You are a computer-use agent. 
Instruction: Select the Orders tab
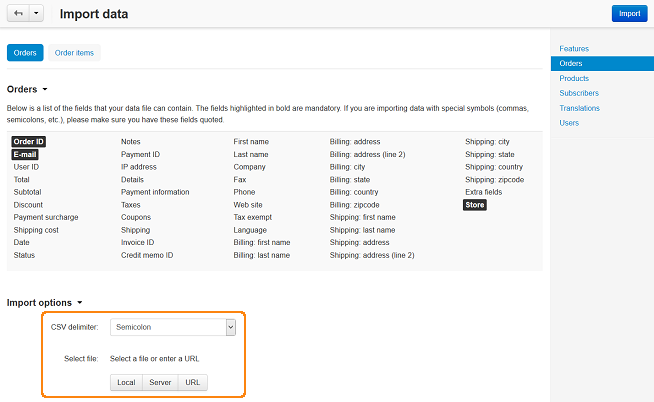tap(25, 53)
